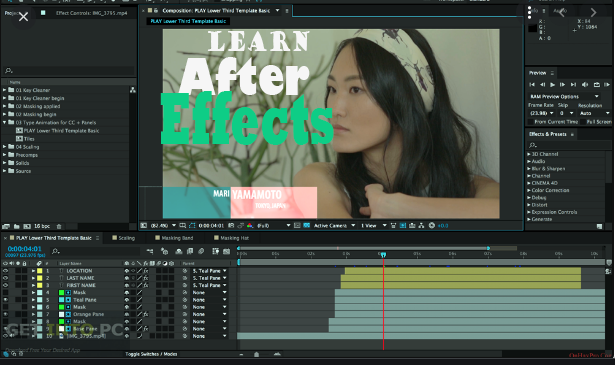Check the From Current Time checkbox
The height and width of the screenshot is (365, 615).
point(530,122)
